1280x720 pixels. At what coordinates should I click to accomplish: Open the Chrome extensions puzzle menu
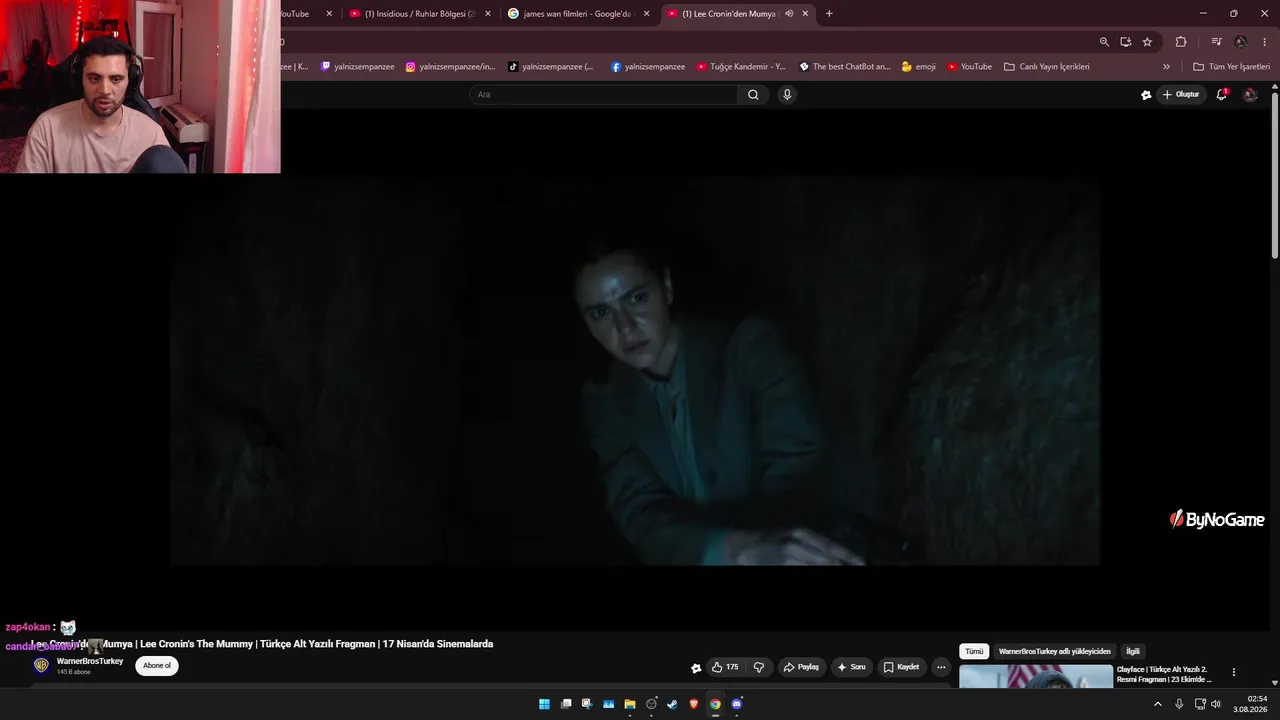pos(1181,42)
